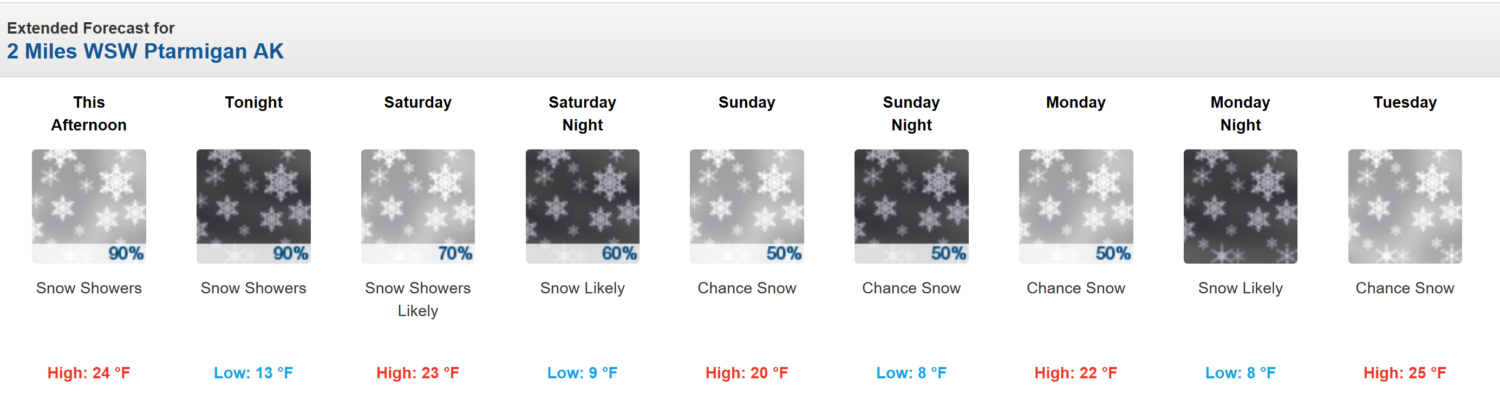This screenshot has height=400, width=1500.
Task: Click the High: 25 °F Tuesday temperature
Action: (1405, 373)
